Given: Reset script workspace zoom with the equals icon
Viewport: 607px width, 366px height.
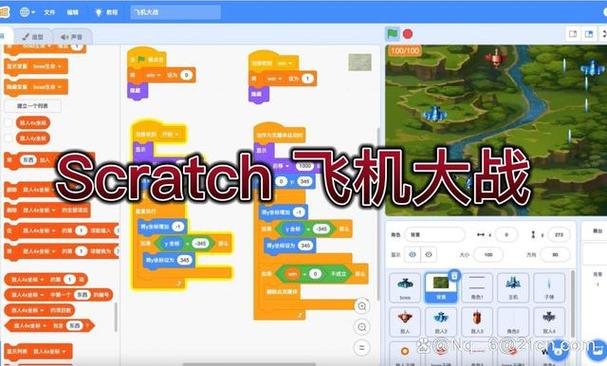Looking at the screenshot, I should click(x=362, y=348).
